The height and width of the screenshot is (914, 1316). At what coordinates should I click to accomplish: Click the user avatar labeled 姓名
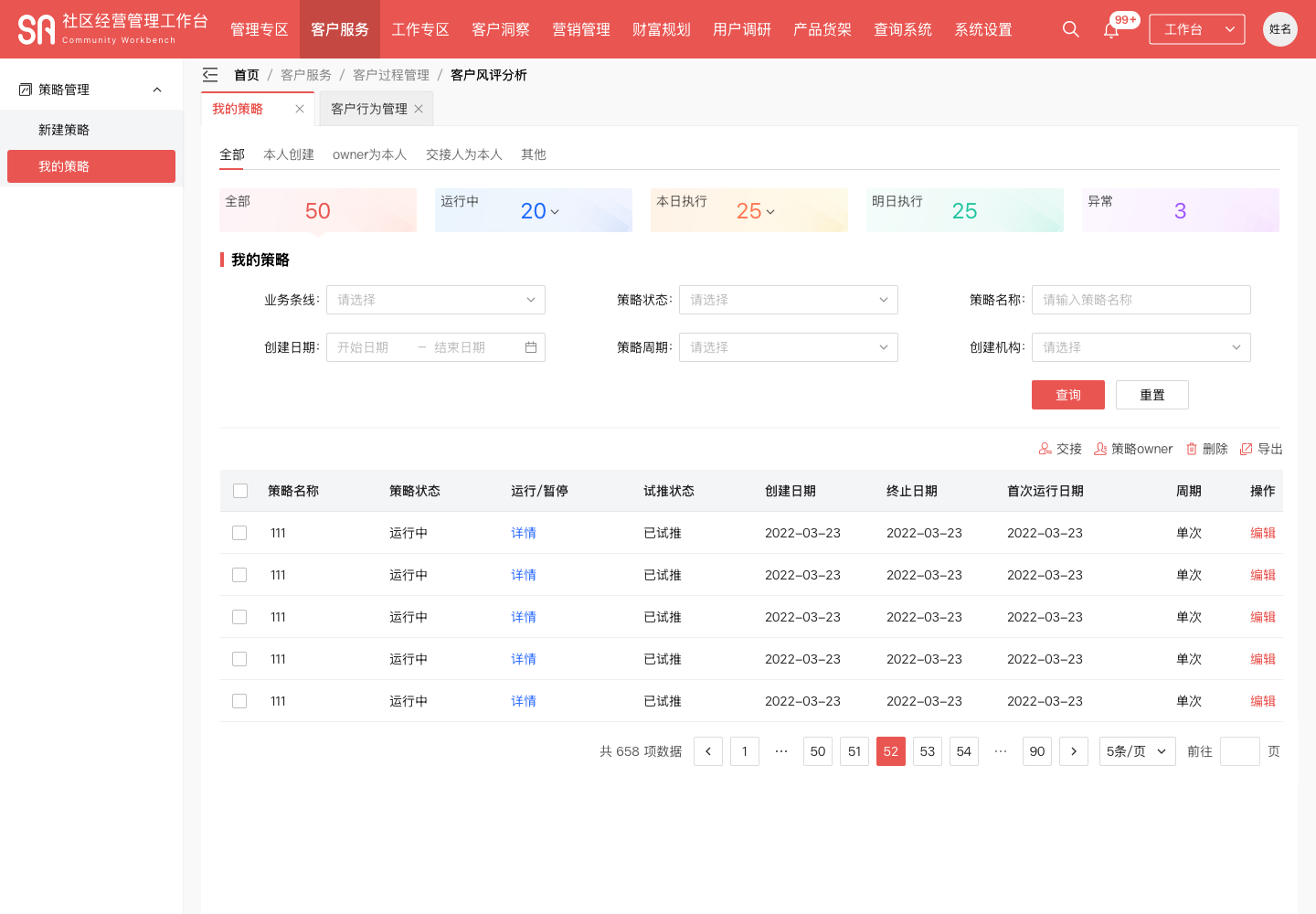pyautogui.click(x=1279, y=29)
